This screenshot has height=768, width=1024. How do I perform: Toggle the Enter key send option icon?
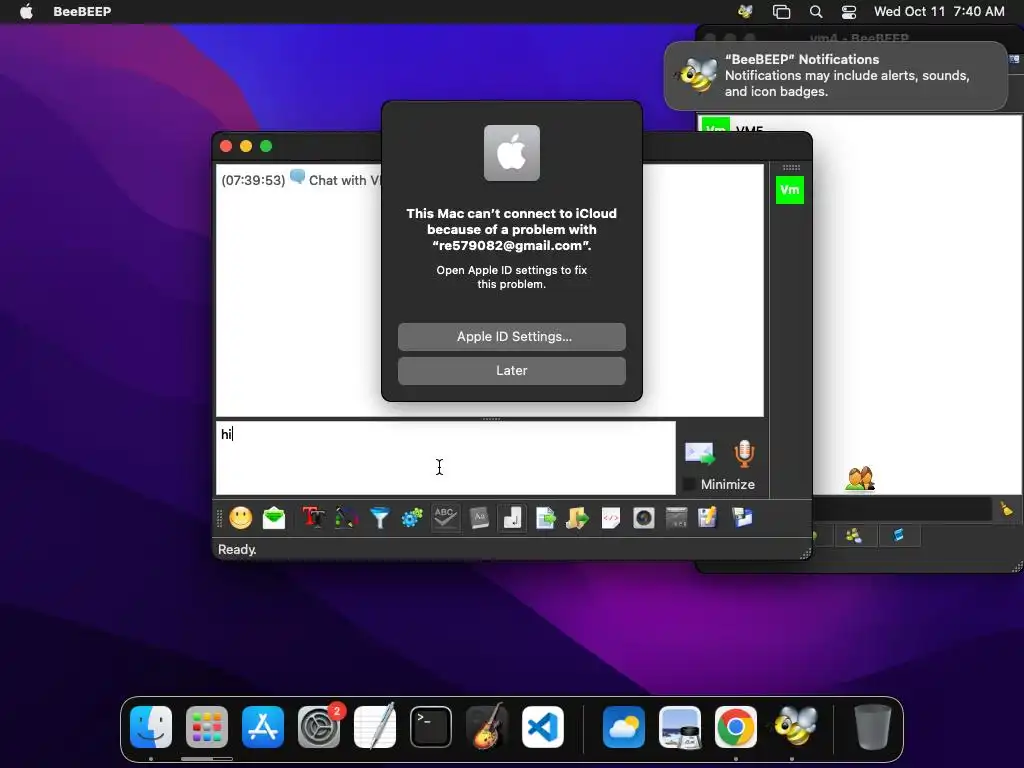click(512, 518)
